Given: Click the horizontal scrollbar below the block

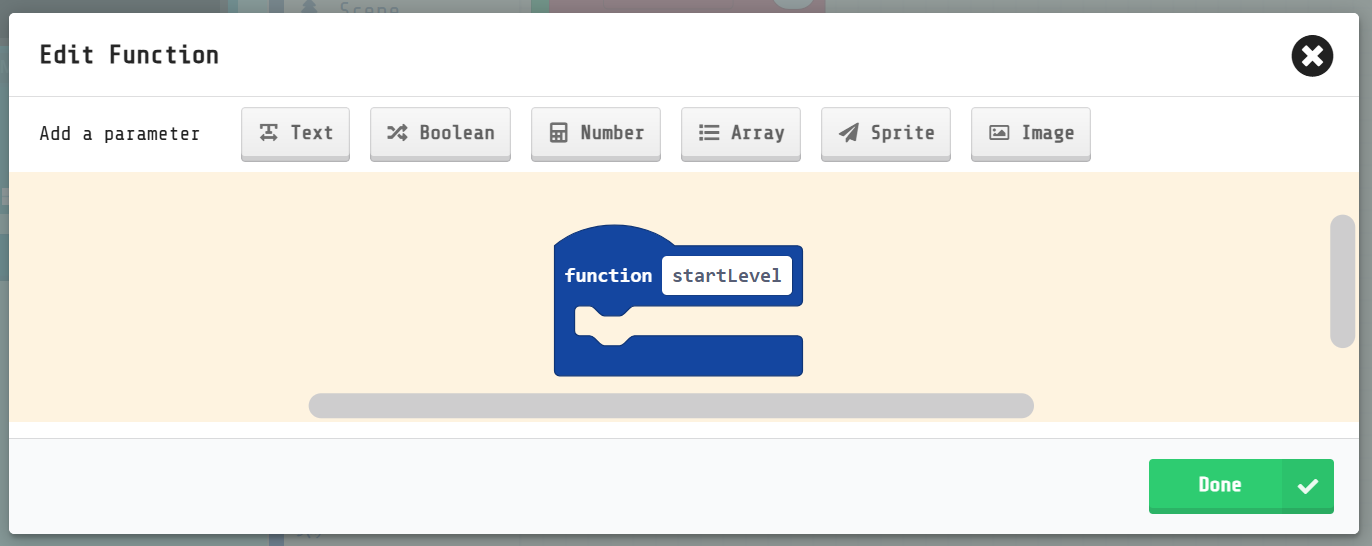Looking at the screenshot, I should (x=670, y=405).
